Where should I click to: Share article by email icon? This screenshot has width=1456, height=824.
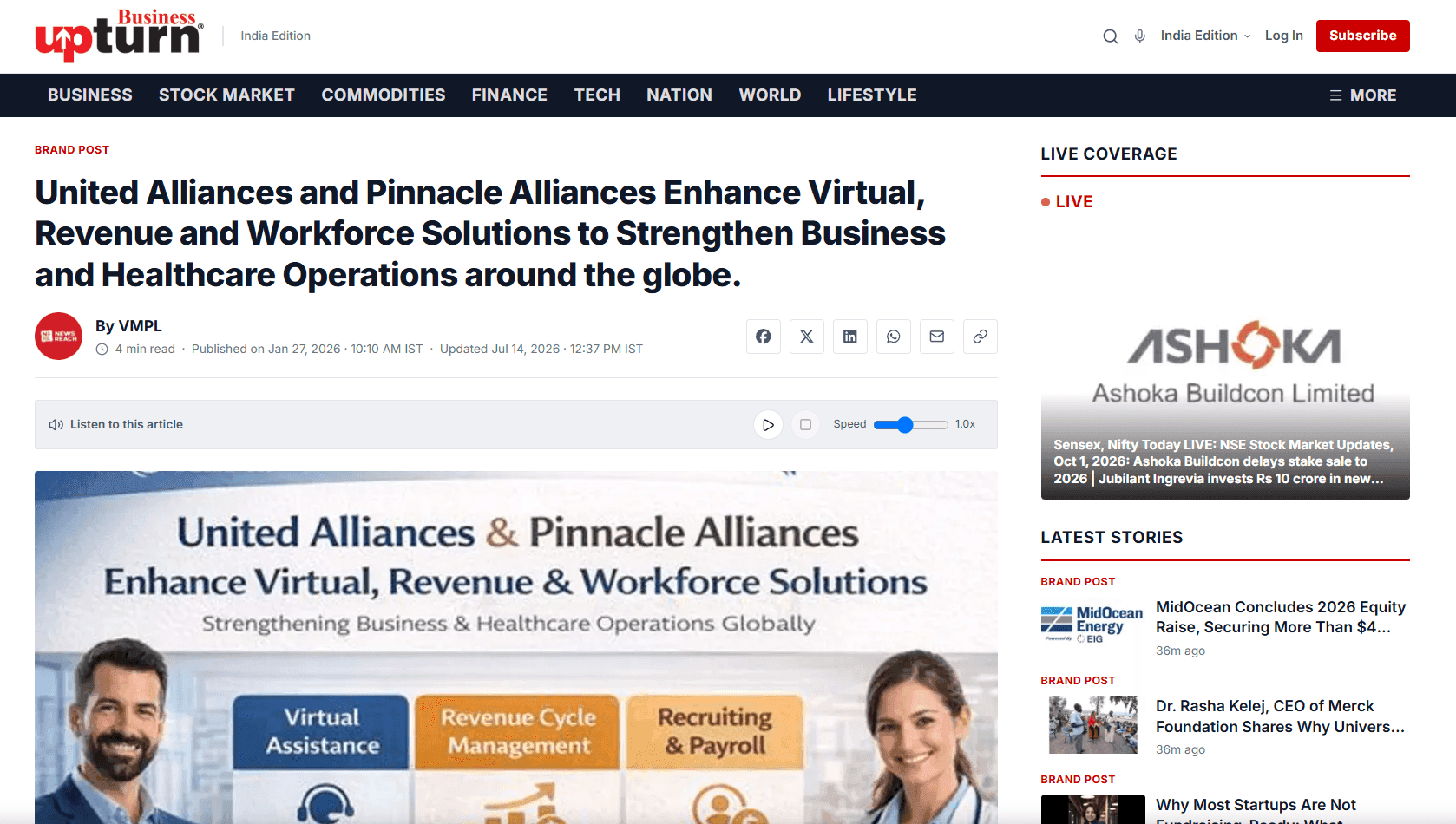point(937,337)
